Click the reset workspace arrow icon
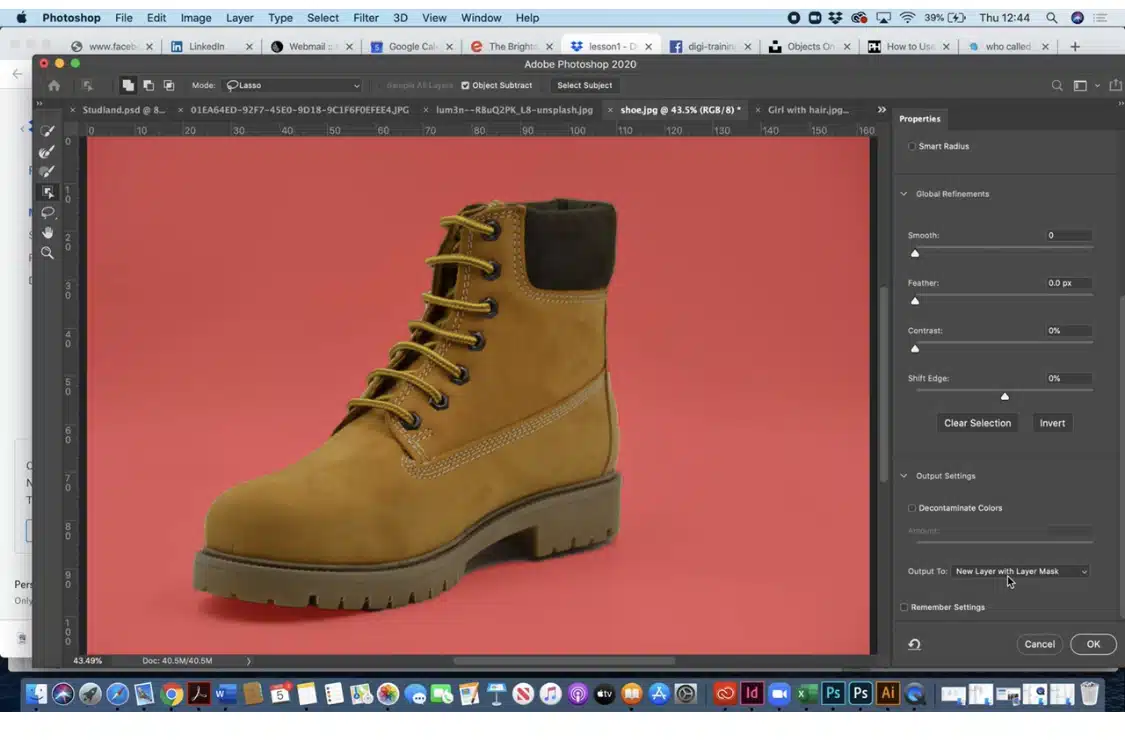1125x746 pixels. [914, 644]
